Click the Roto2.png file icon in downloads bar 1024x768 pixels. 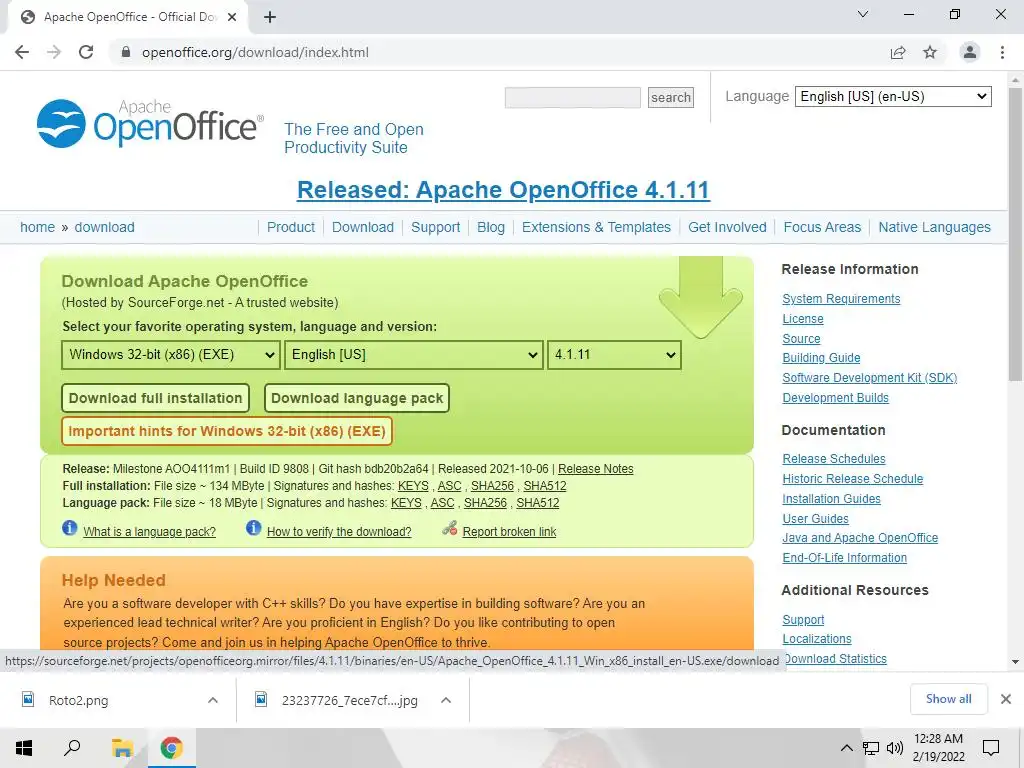(x=28, y=699)
